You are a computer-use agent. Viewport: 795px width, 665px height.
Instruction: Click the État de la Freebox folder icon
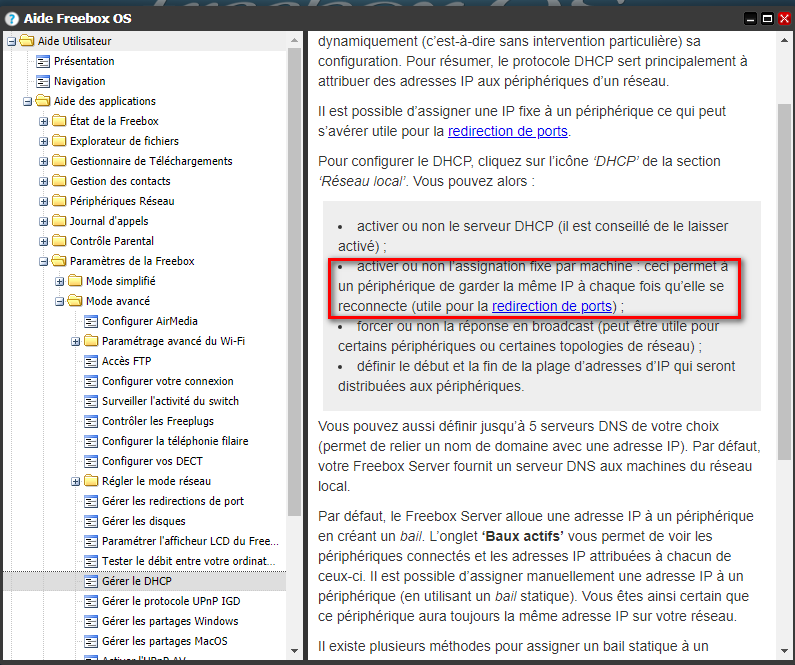[x=59, y=121]
